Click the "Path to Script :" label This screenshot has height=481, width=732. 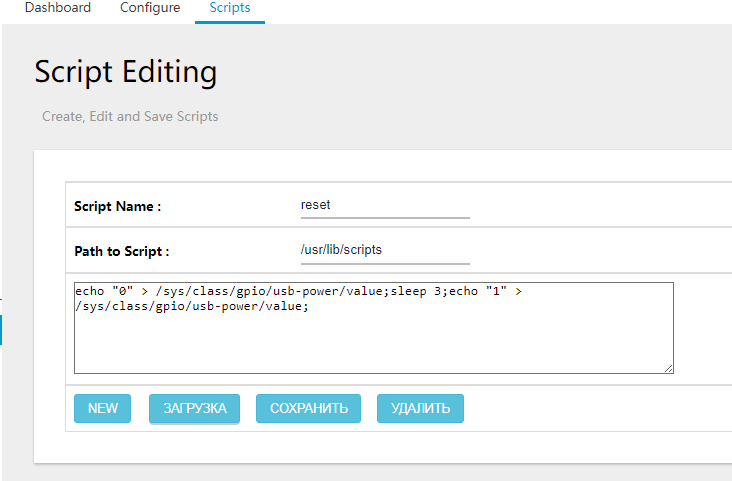pyautogui.click(x=121, y=251)
